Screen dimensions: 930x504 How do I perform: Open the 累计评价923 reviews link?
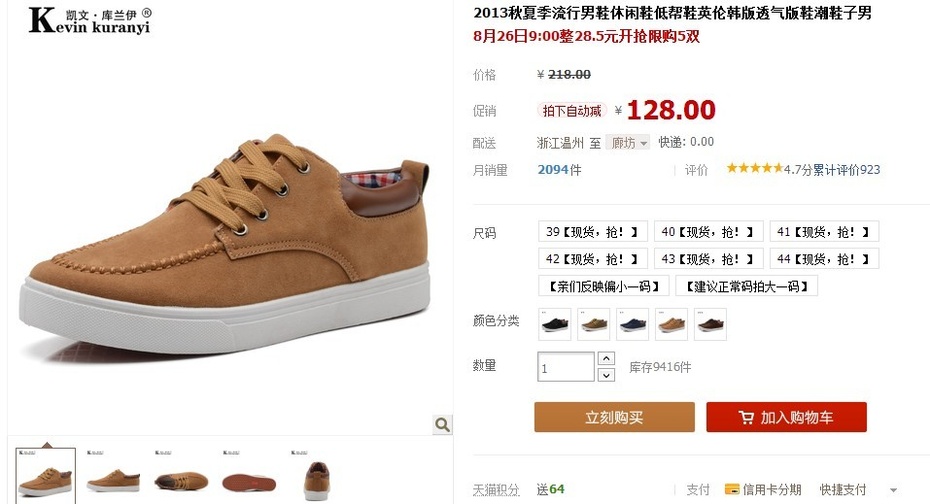846,170
